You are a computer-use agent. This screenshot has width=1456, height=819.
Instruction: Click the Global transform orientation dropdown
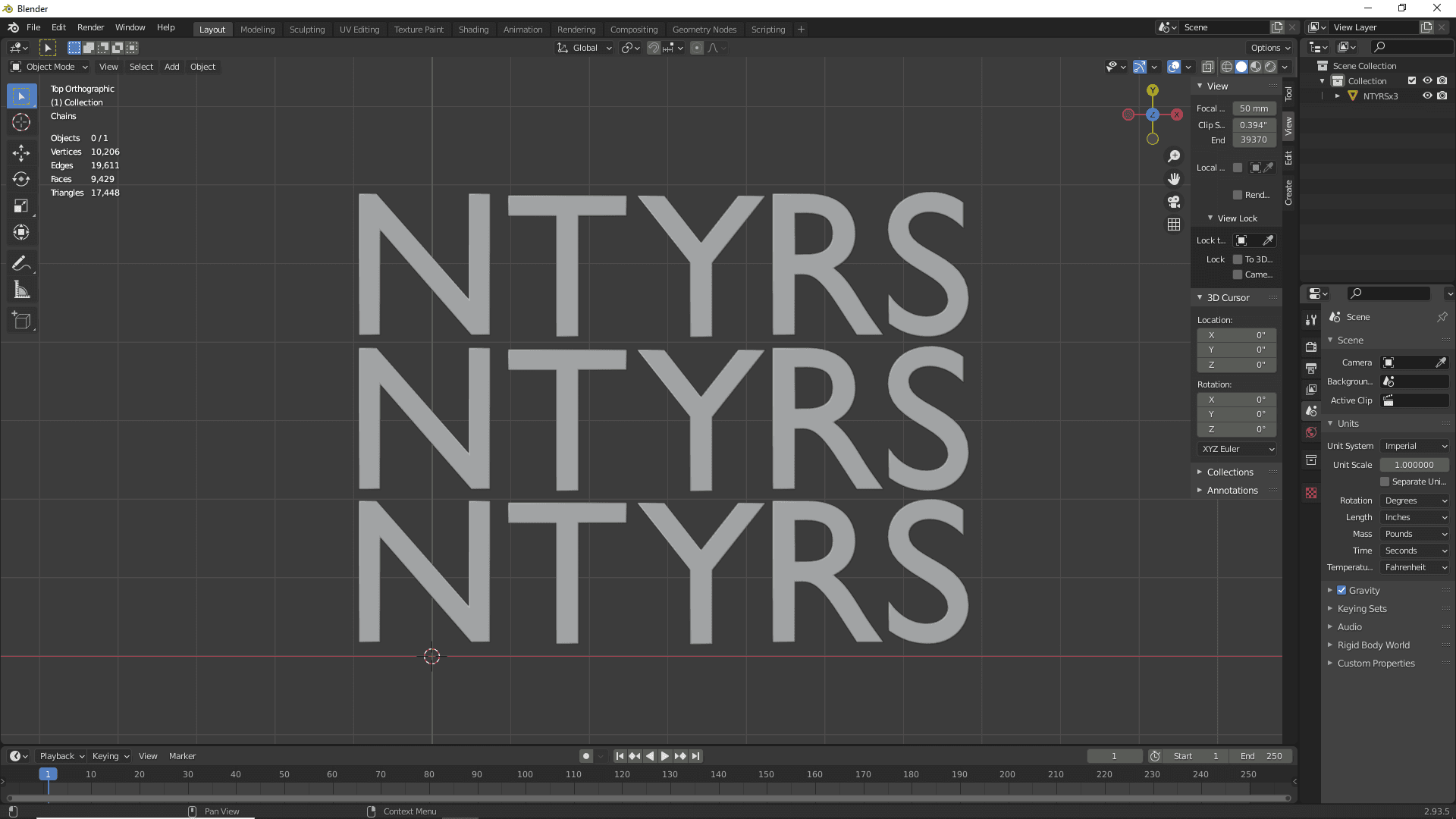coord(582,47)
